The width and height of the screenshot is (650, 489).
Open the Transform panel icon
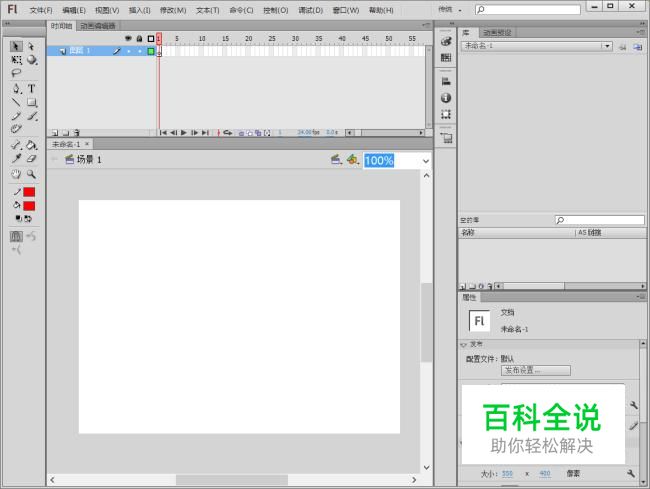point(446,114)
